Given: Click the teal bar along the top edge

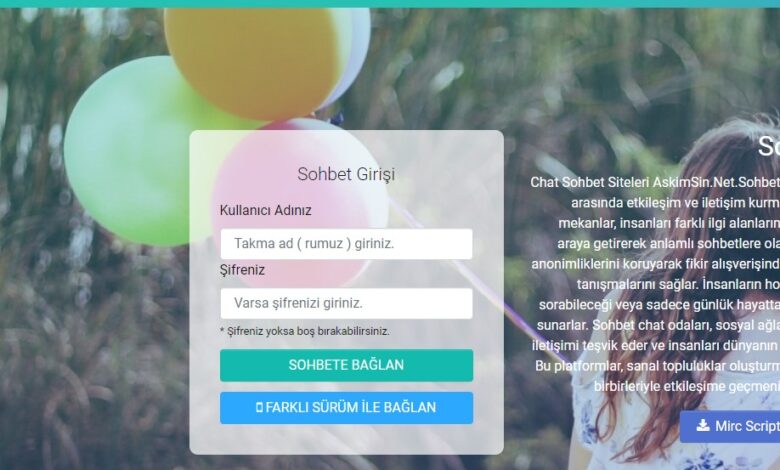Looking at the screenshot, I should click(390, 3).
